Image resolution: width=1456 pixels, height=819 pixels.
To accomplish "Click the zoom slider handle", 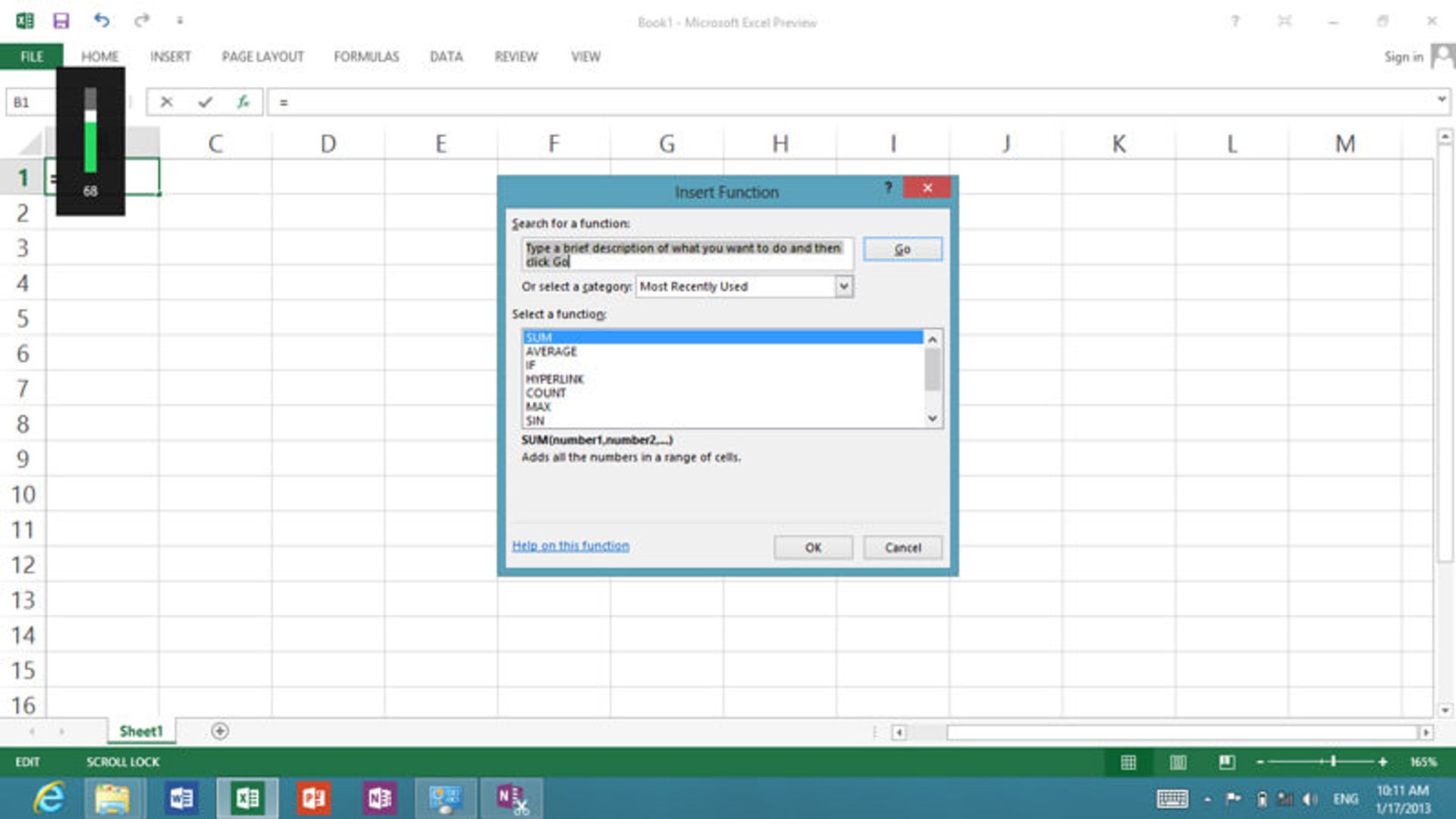I will click(x=1334, y=761).
